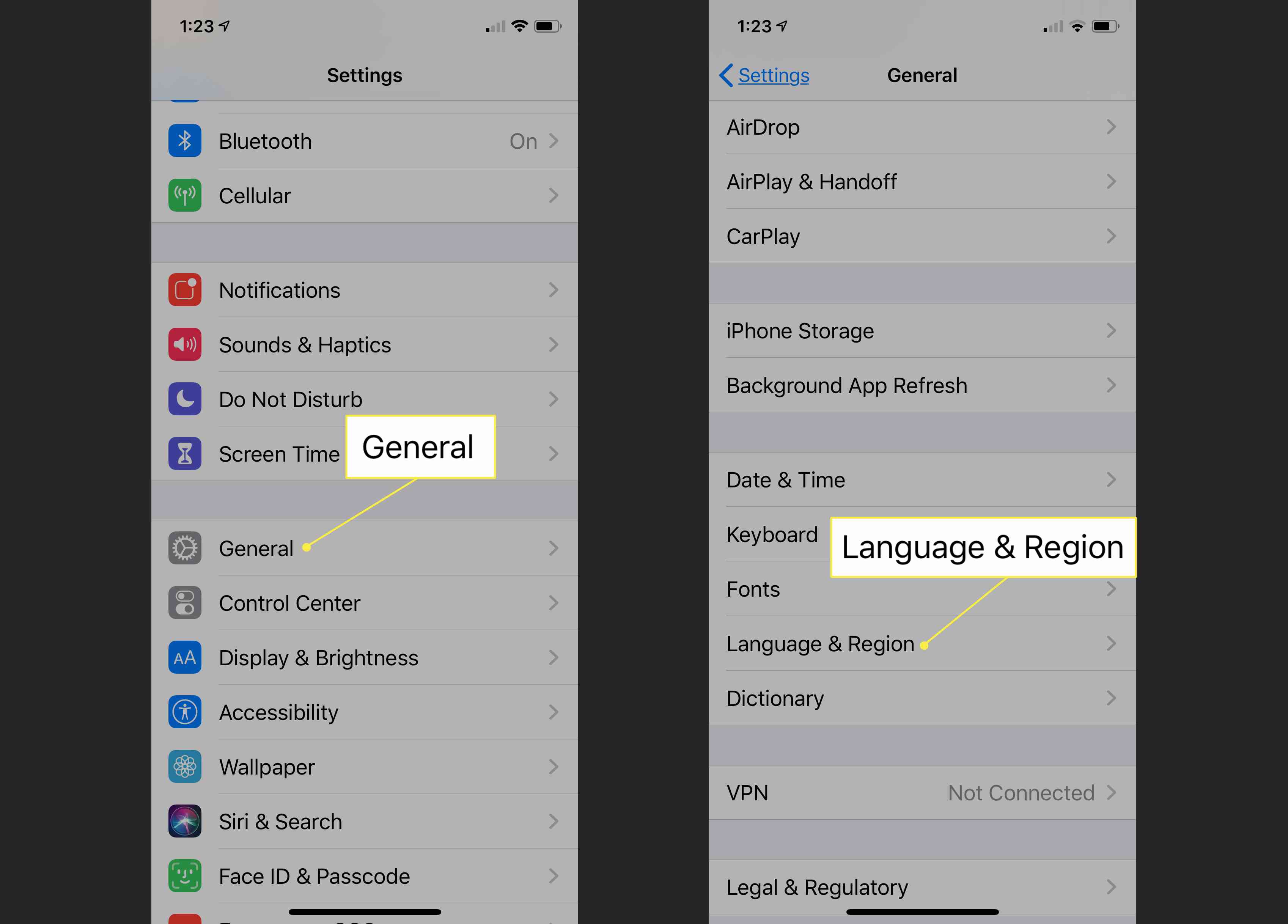Open Do Not Disturb settings

coord(367,397)
